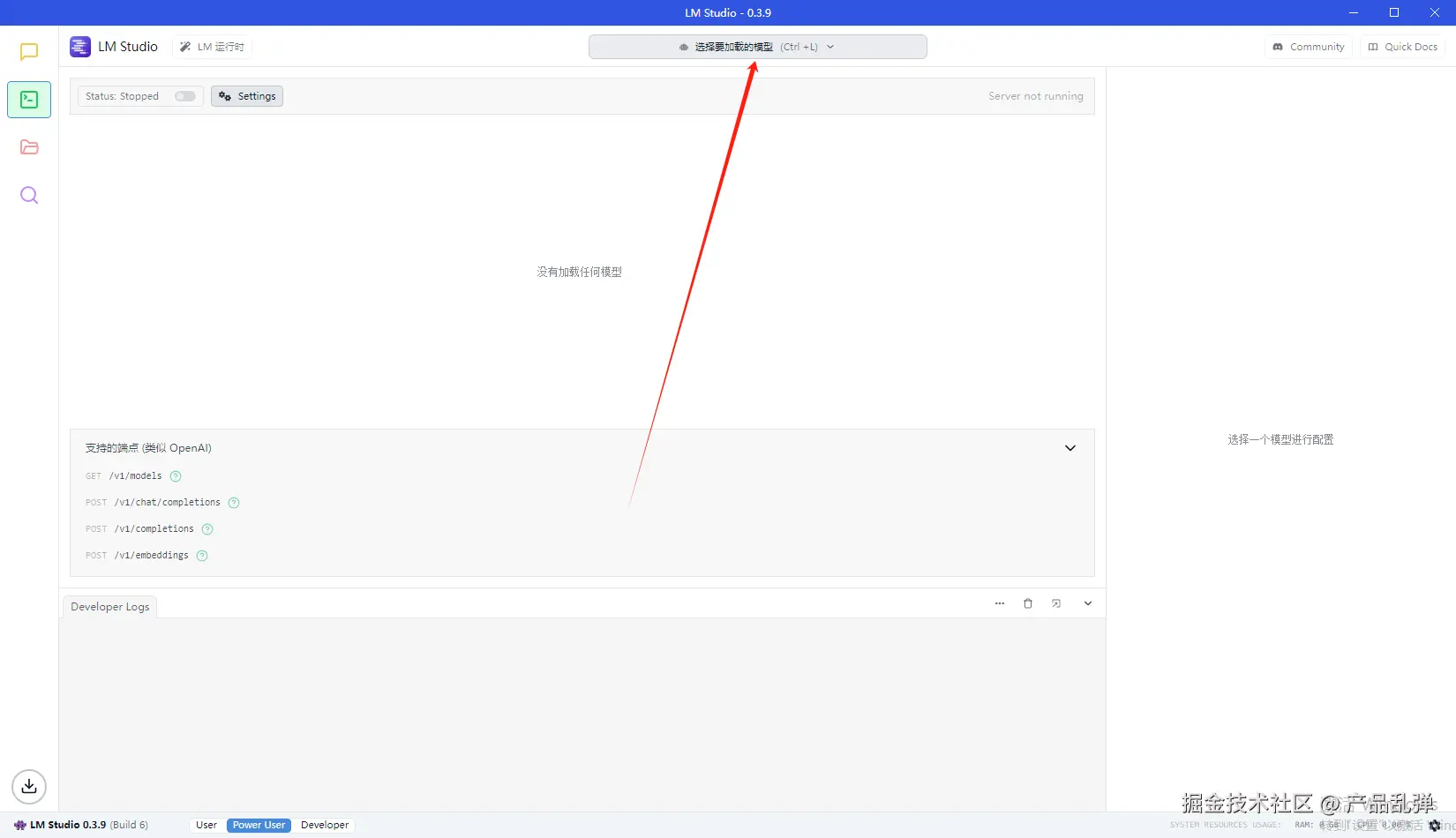Click the Server not running status text

[1036, 96]
